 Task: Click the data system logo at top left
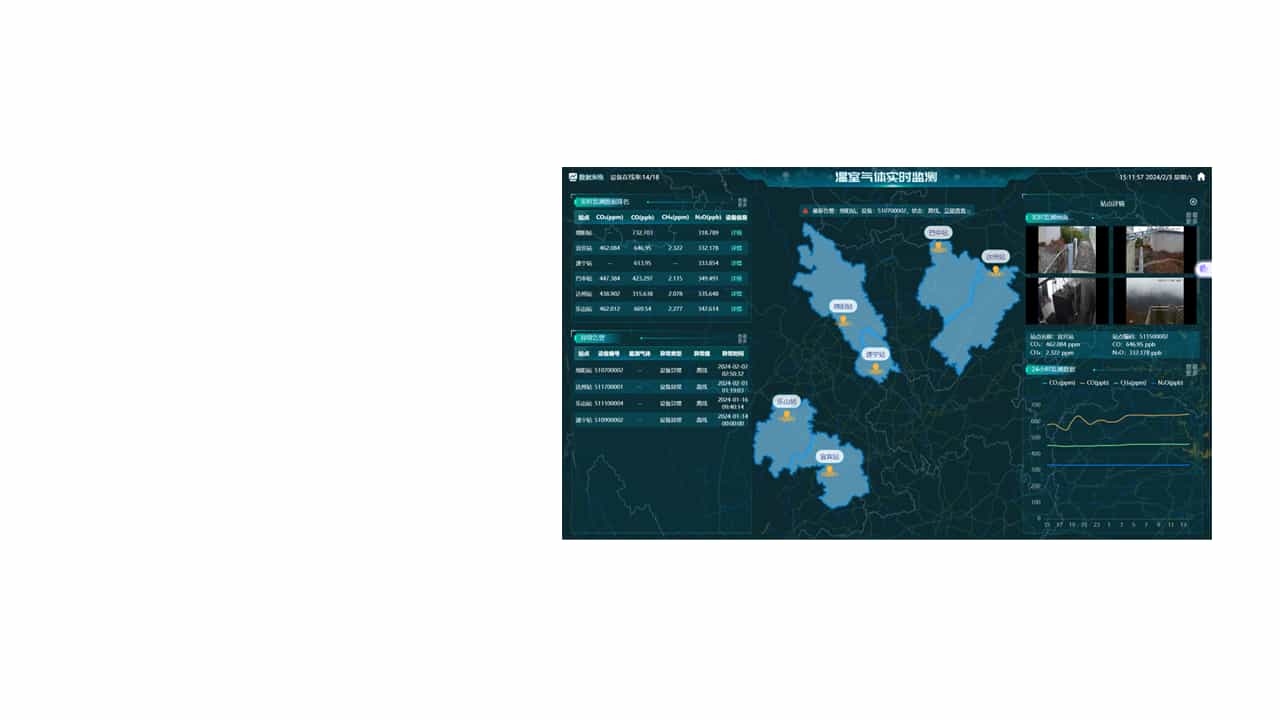573,177
